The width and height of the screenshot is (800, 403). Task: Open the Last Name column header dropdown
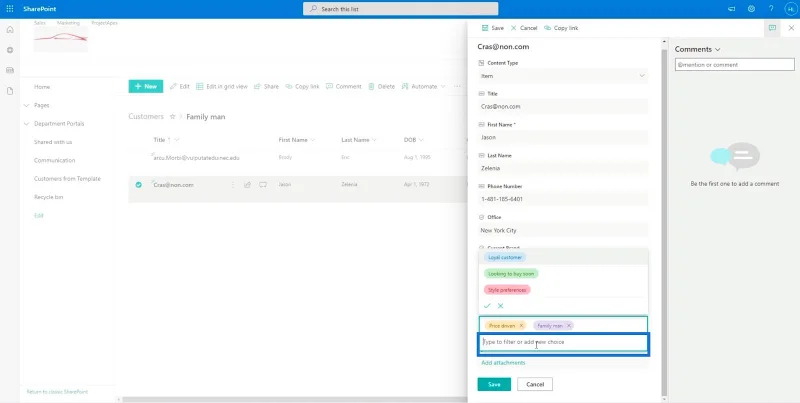click(x=374, y=140)
